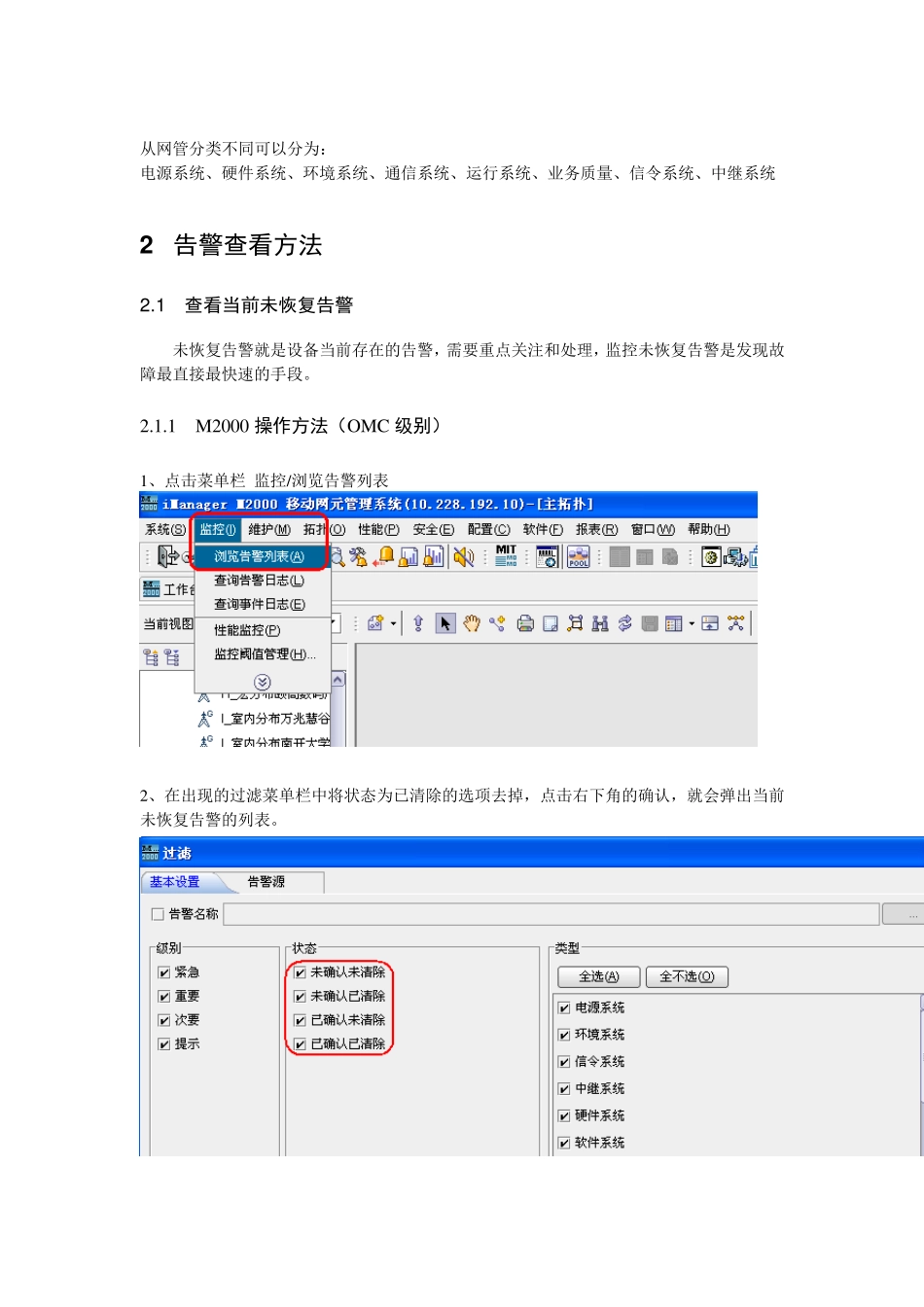
Task: Open the dropdown arrow next to the new-object icon
Action: (394, 623)
